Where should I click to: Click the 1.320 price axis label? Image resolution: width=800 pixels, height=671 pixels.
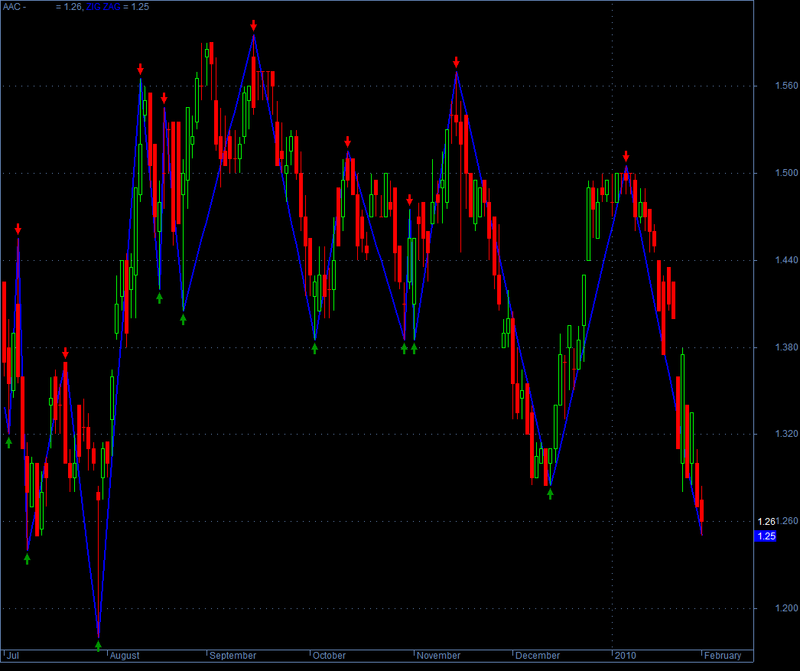tap(786, 434)
